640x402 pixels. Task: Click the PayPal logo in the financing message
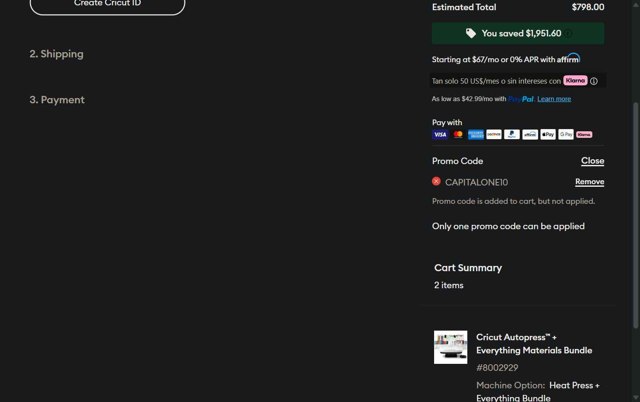[521, 99]
